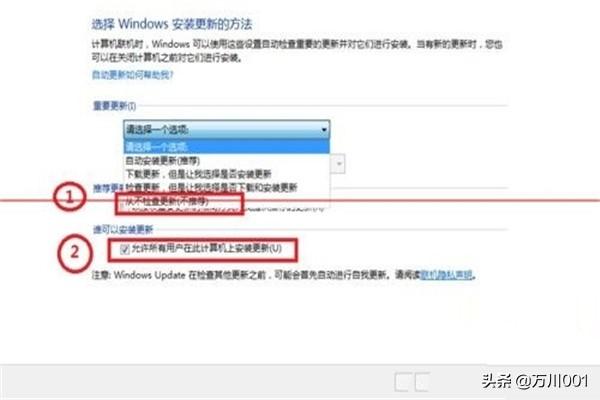Toggle the 允许所有用户在此计算机上安装更新 checkbox

[125, 250]
